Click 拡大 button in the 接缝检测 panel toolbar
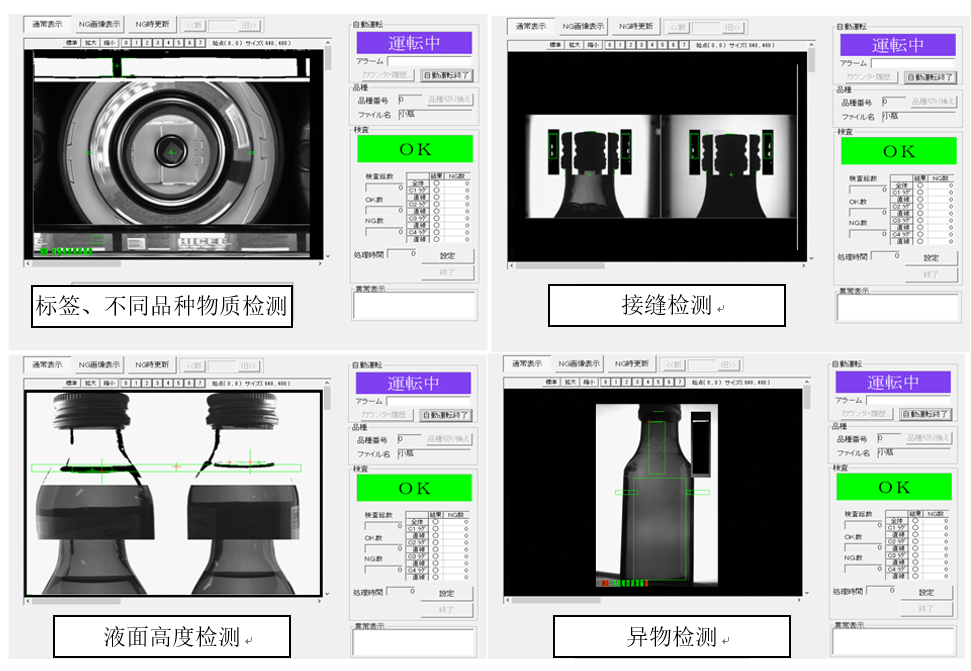Screen dimensions: 971x671 574,45
